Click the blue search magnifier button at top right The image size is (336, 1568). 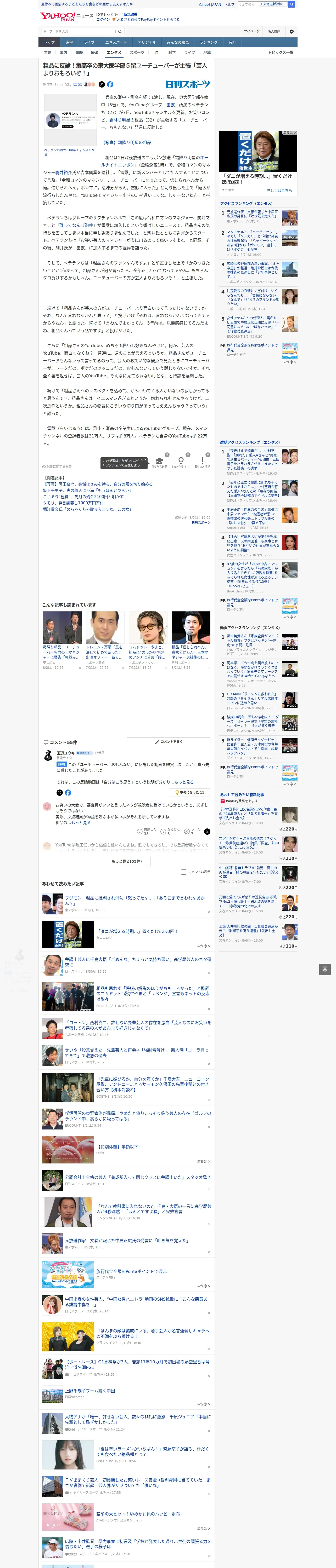pos(292,4)
